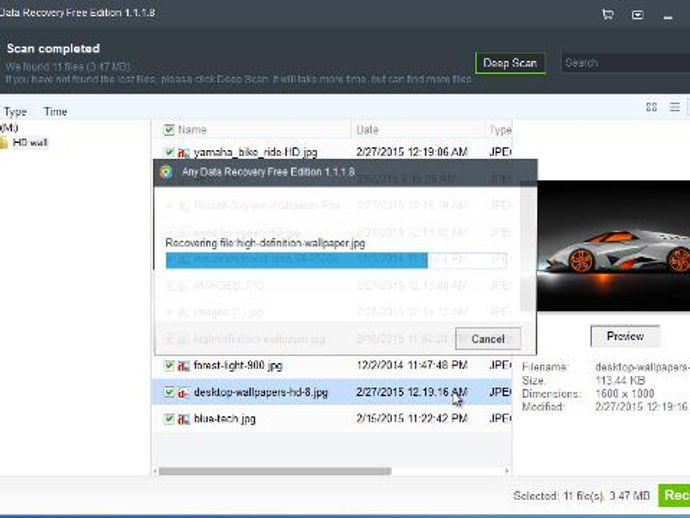Viewport: 690px width, 518px height.
Task: Select the HD wall folder in tree
Action: click(30, 143)
